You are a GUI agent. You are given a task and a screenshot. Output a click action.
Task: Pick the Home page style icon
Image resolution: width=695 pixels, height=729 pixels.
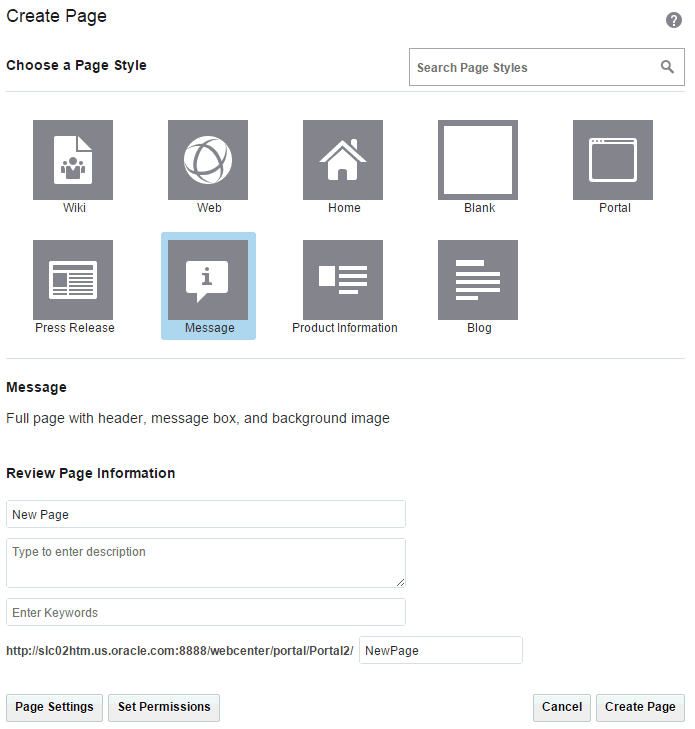pos(343,160)
